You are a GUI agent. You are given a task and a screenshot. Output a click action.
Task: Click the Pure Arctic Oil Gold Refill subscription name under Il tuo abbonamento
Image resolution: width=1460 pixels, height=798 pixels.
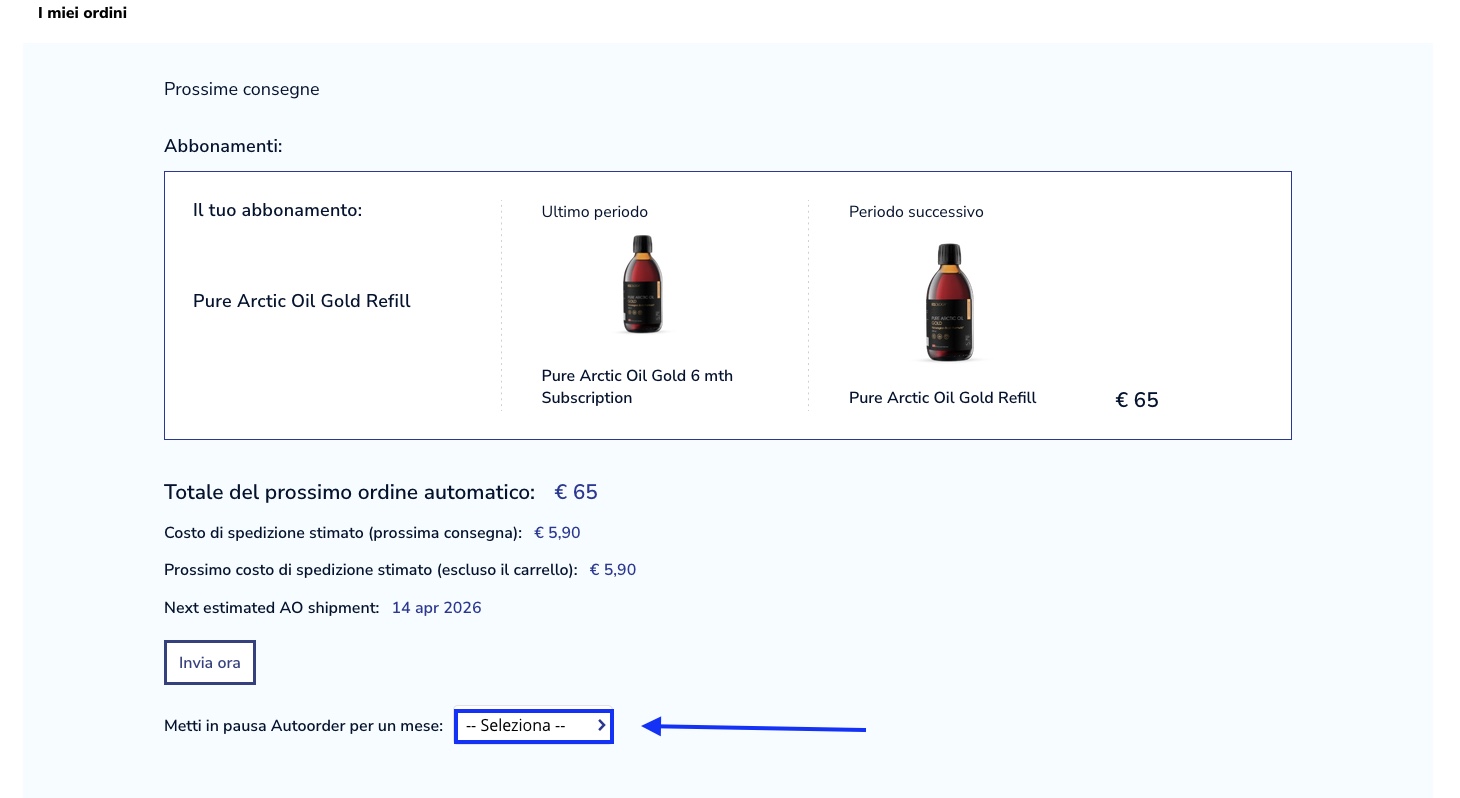click(302, 301)
